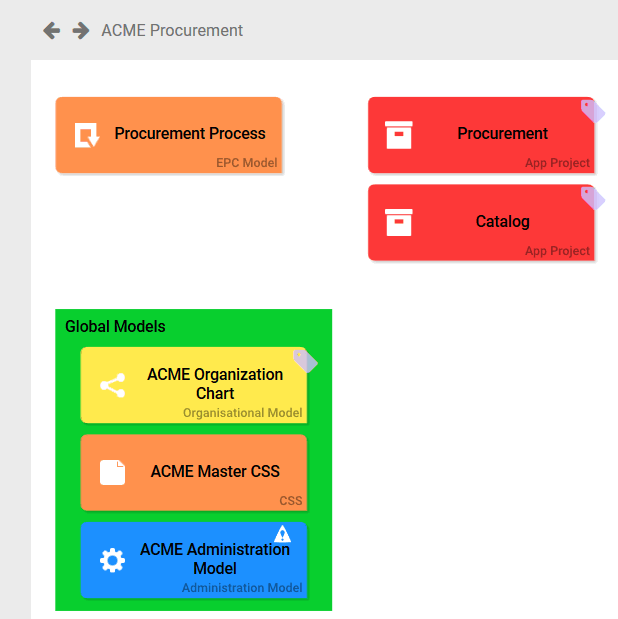This screenshot has width=618, height=619.
Task: Open the Procurement Process tile
Action: pyautogui.click(x=190, y=134)
